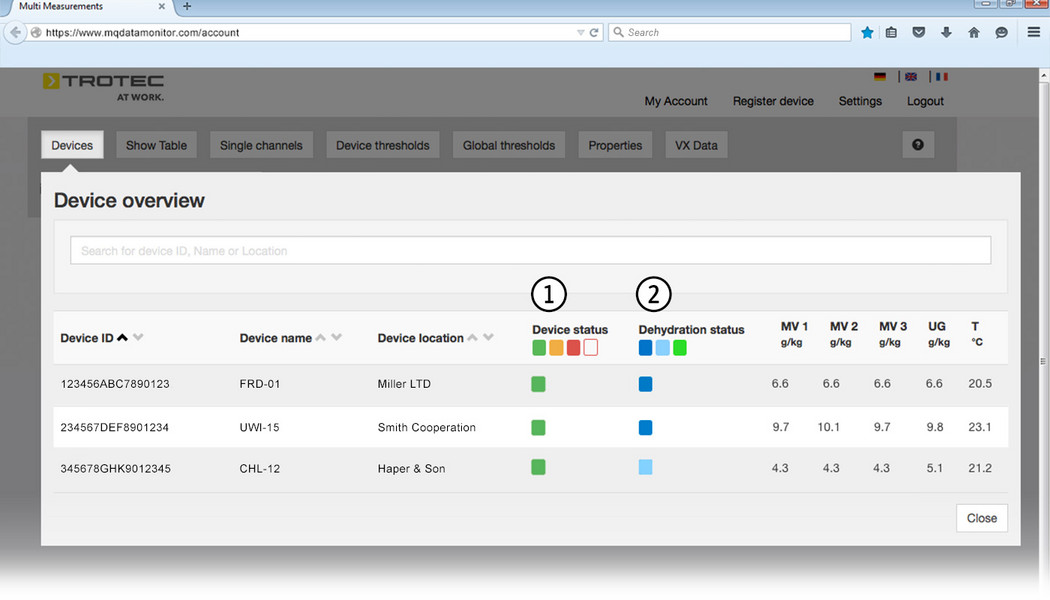Switch language to French flag
Viewport: 1050px width, 600px height.
(x=942, y=77)
